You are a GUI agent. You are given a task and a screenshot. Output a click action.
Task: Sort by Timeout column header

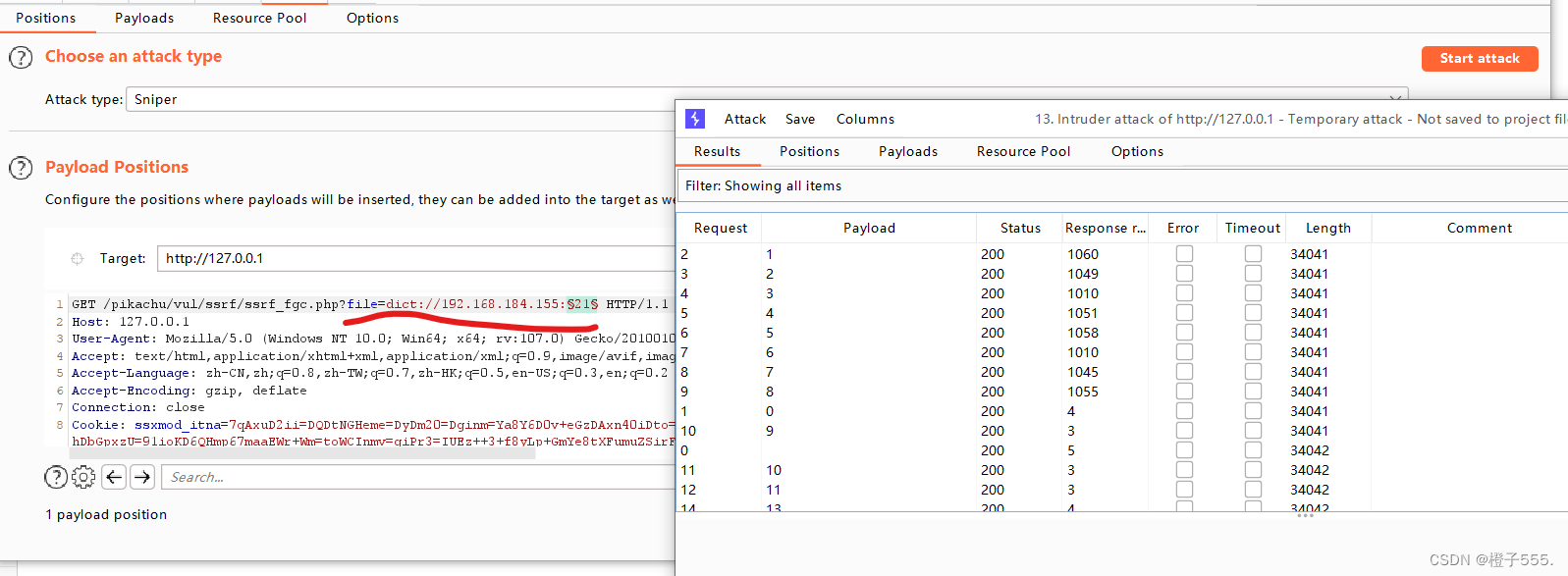pos(1253,228)
